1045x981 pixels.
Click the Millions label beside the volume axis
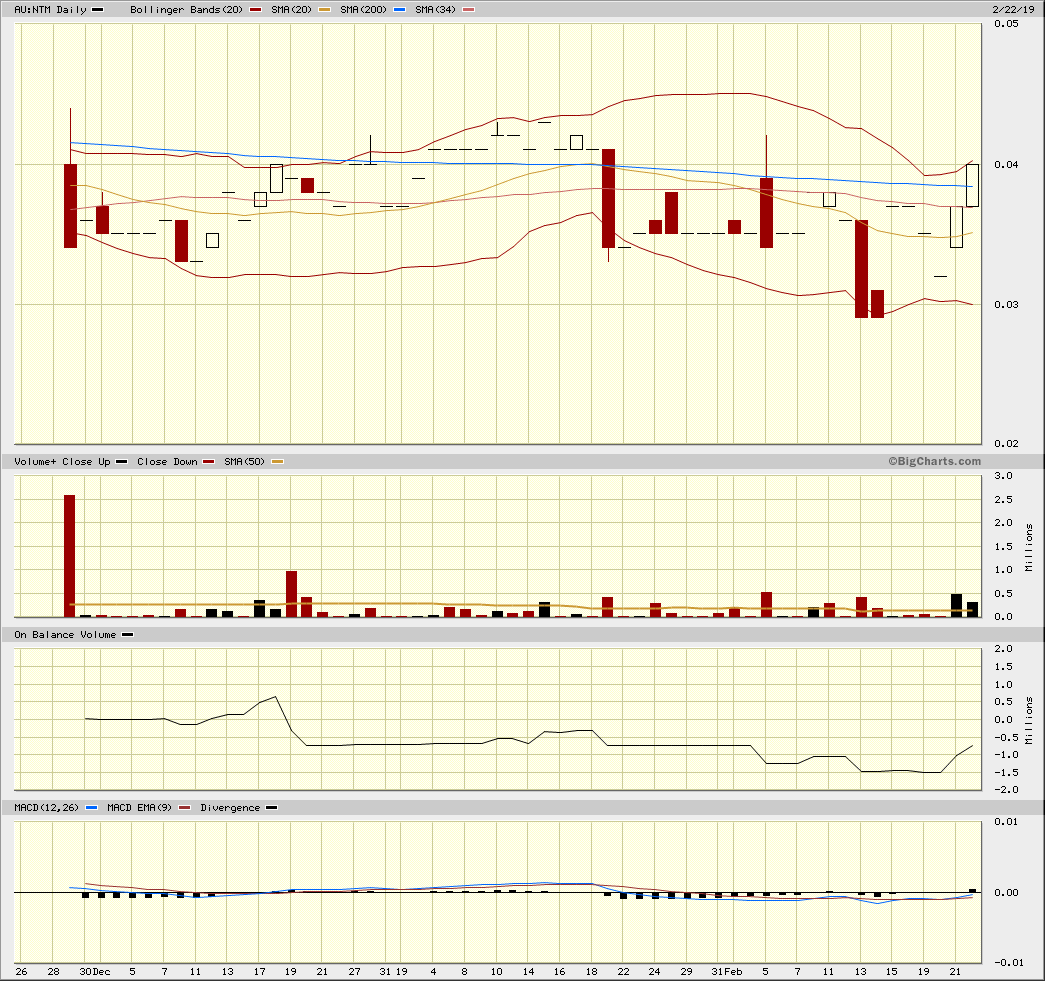tap(1029, 547)
